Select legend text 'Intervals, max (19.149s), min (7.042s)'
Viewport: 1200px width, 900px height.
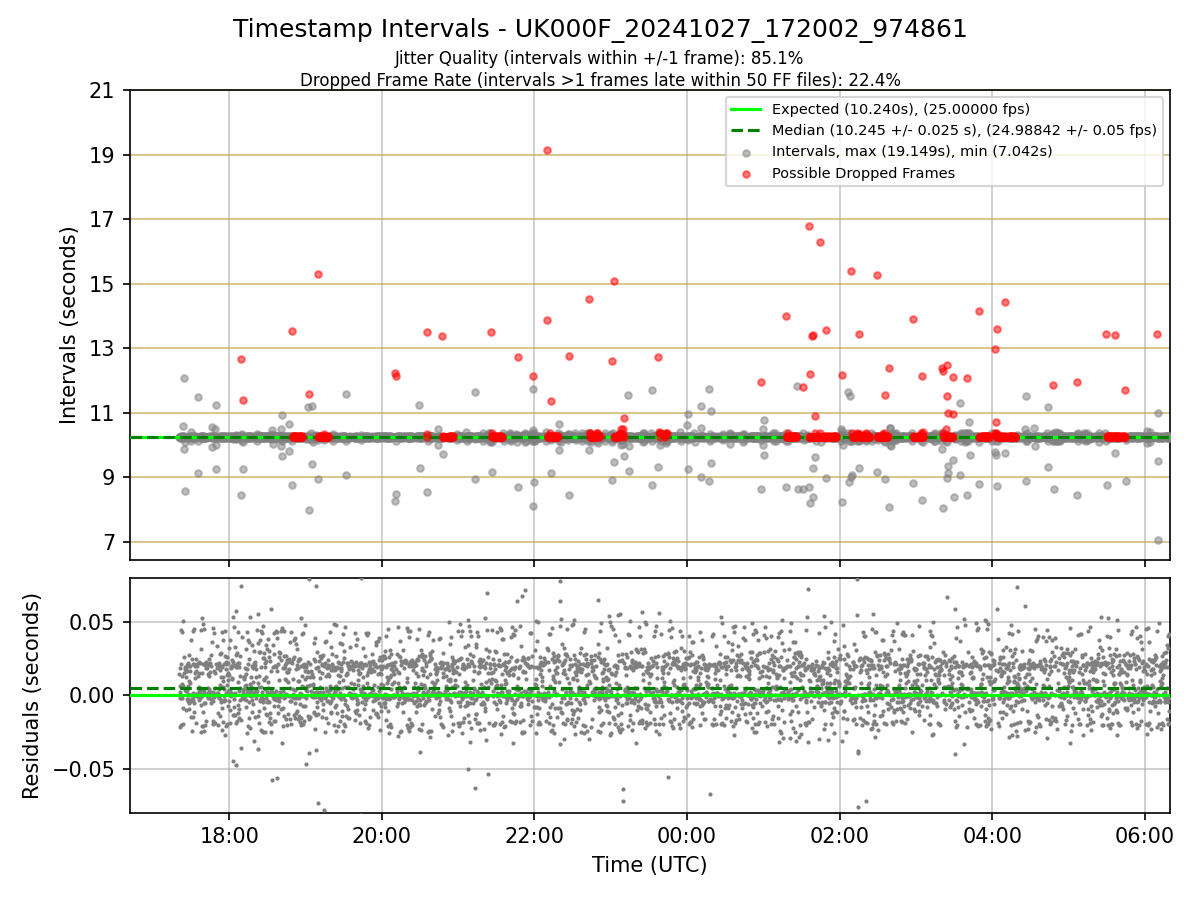point(912,152)
